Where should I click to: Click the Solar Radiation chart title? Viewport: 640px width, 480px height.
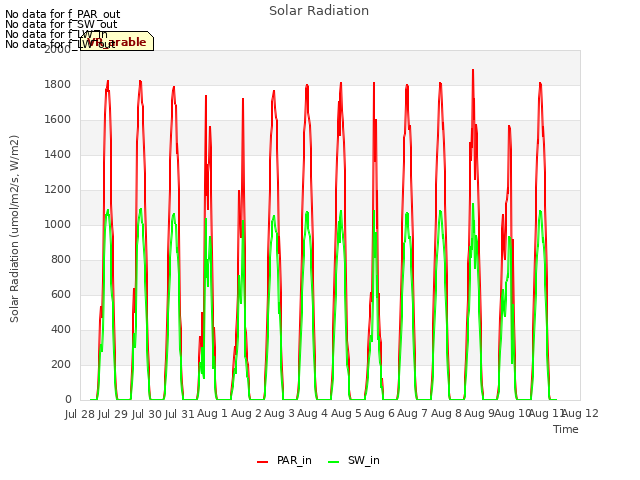tap(319, 11)
